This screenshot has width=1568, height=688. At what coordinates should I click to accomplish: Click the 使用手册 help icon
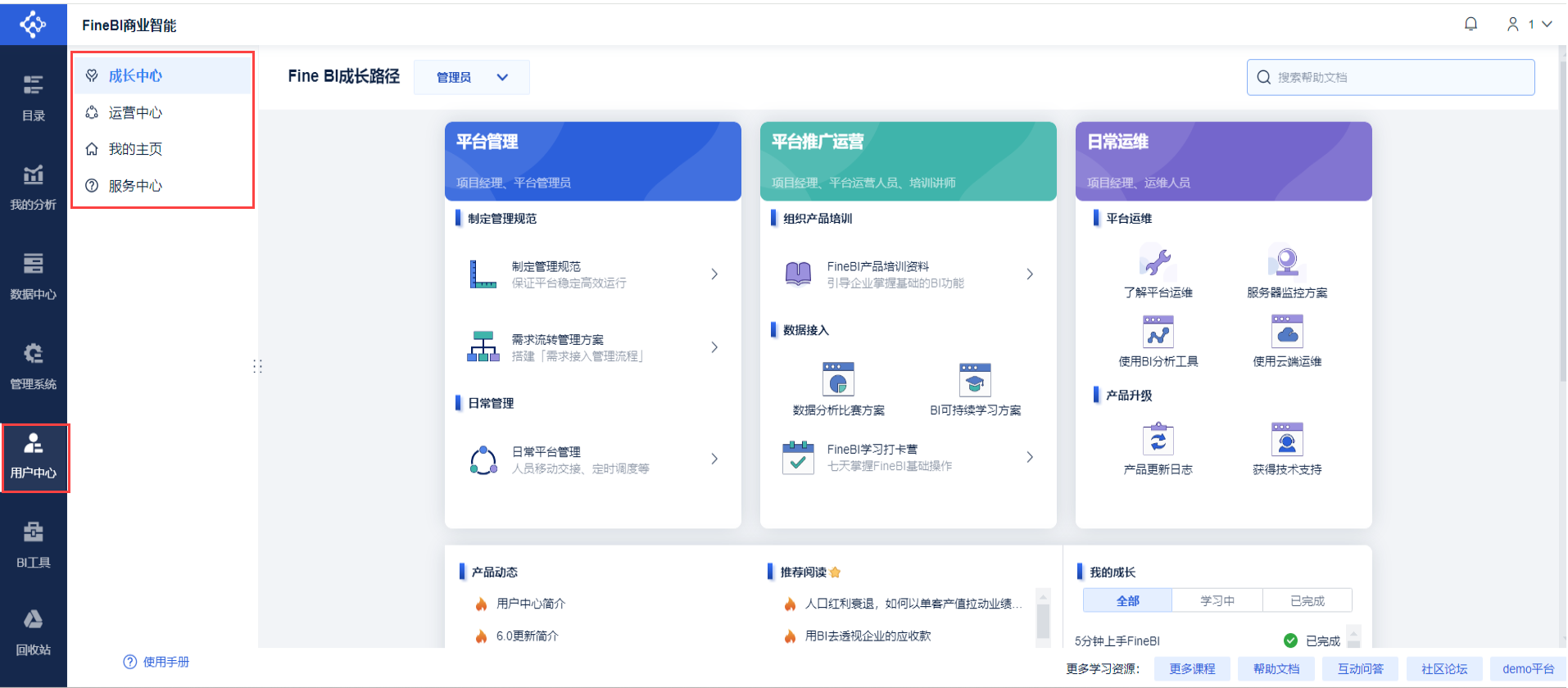130,662
